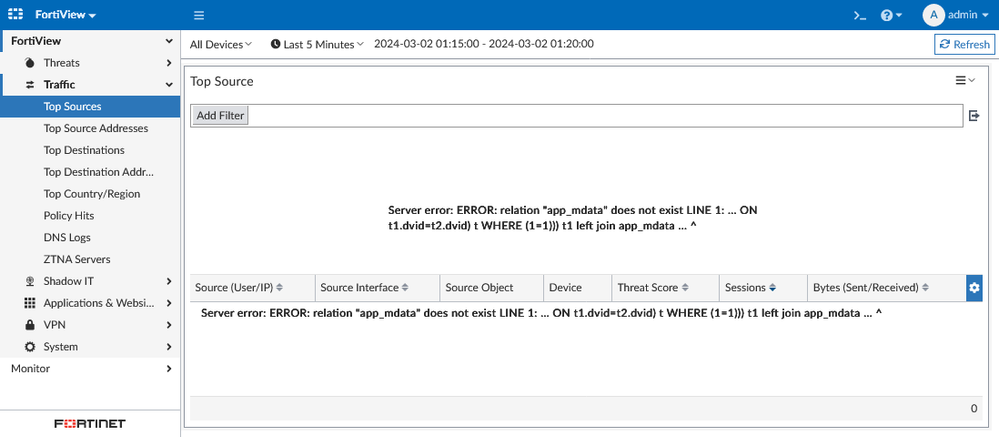Click the date range 2024-03-02 text

[484, 44]
